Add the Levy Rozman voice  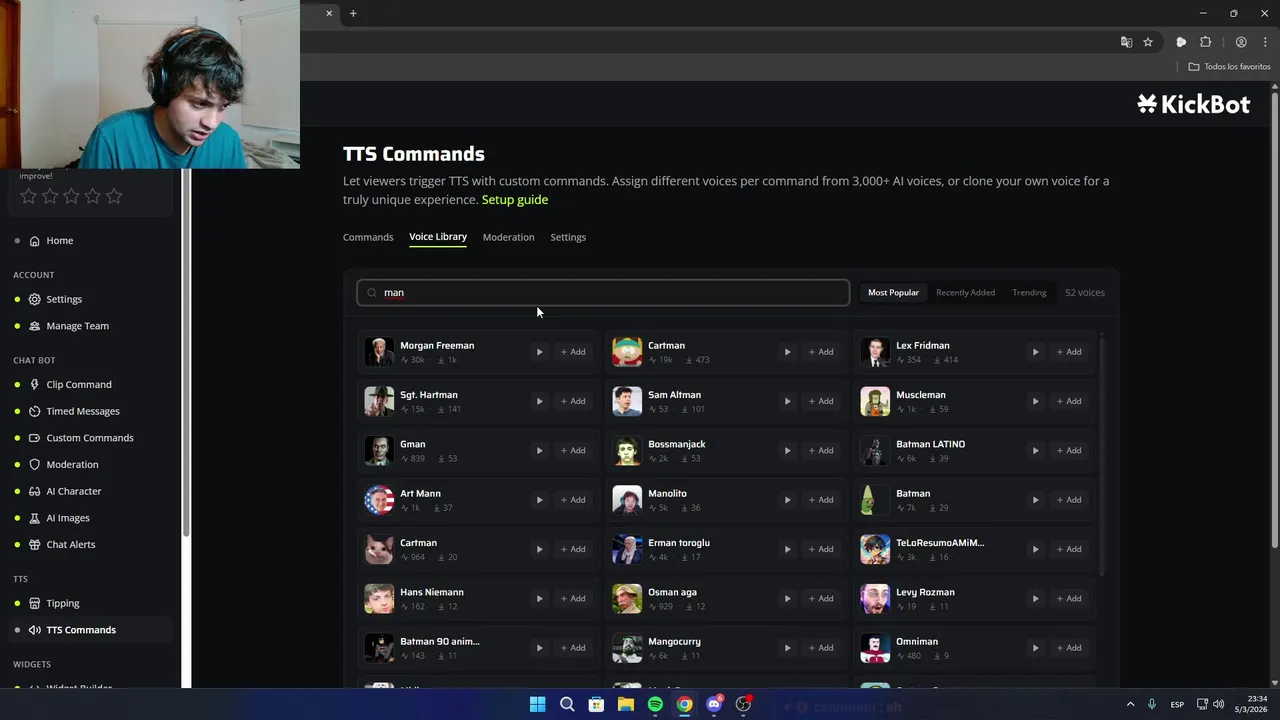1069,598
